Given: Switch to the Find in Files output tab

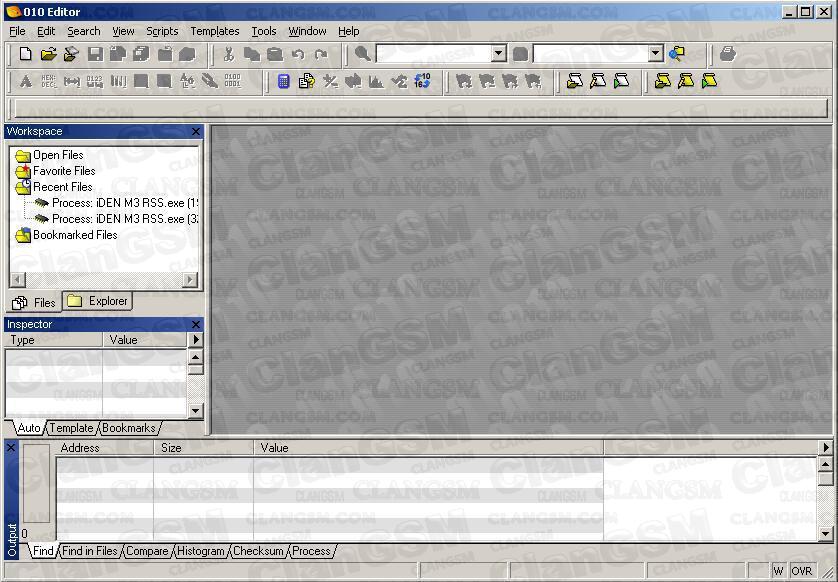Looking at the screenshot, I should pyautogui.click(x=89, y=551).
